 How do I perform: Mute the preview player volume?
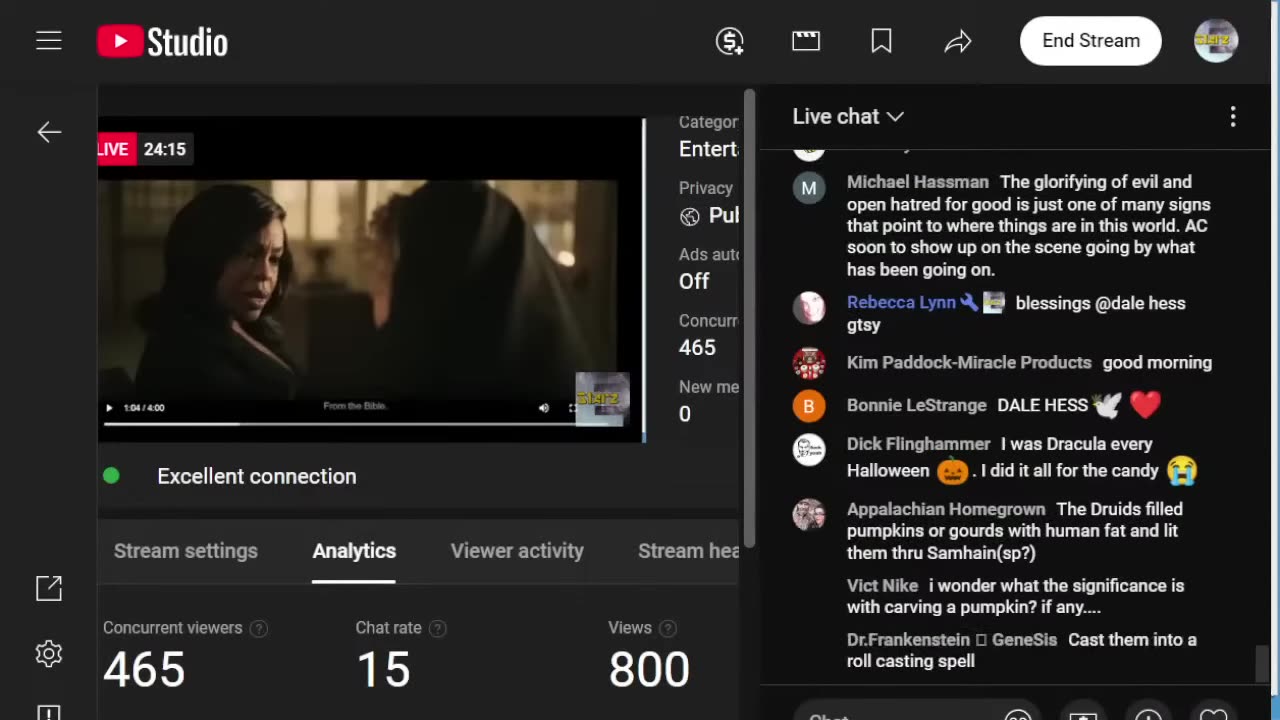(544, 408)
